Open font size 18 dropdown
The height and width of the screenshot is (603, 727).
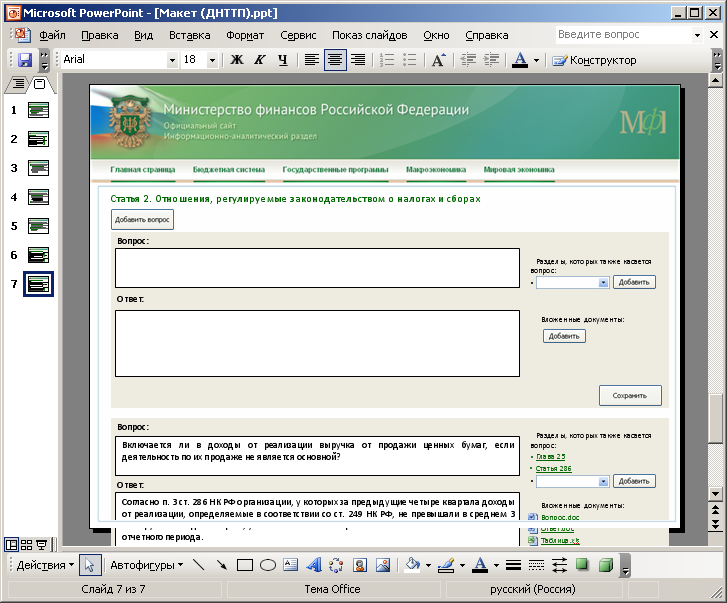pyautogui.click(x=212, y=60)
